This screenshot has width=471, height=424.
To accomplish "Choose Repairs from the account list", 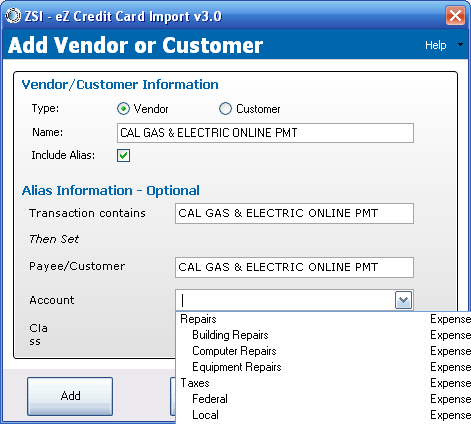I will [323, 319].
